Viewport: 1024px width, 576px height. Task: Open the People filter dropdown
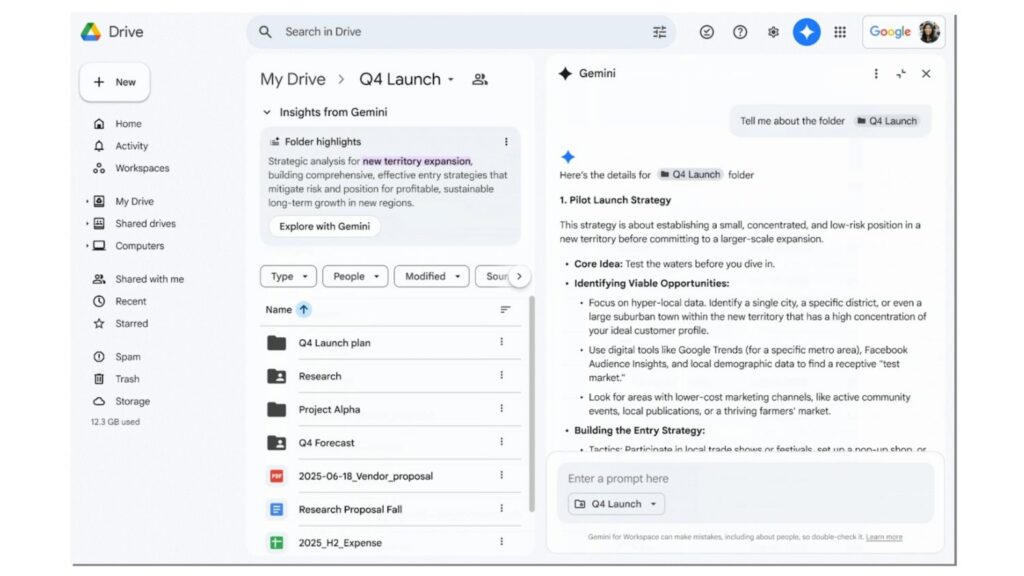point(355,276)
